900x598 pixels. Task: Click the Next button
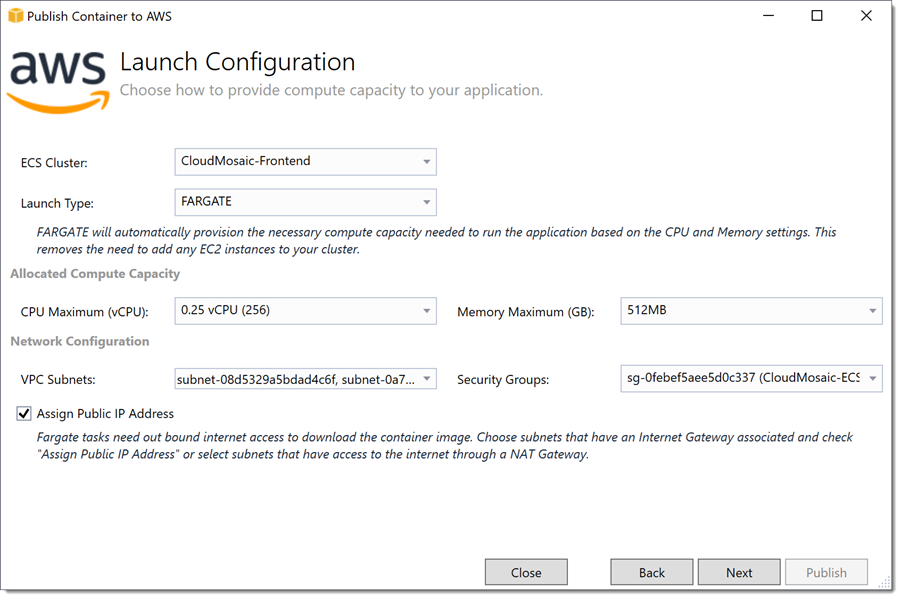click(x=739, y=572)
